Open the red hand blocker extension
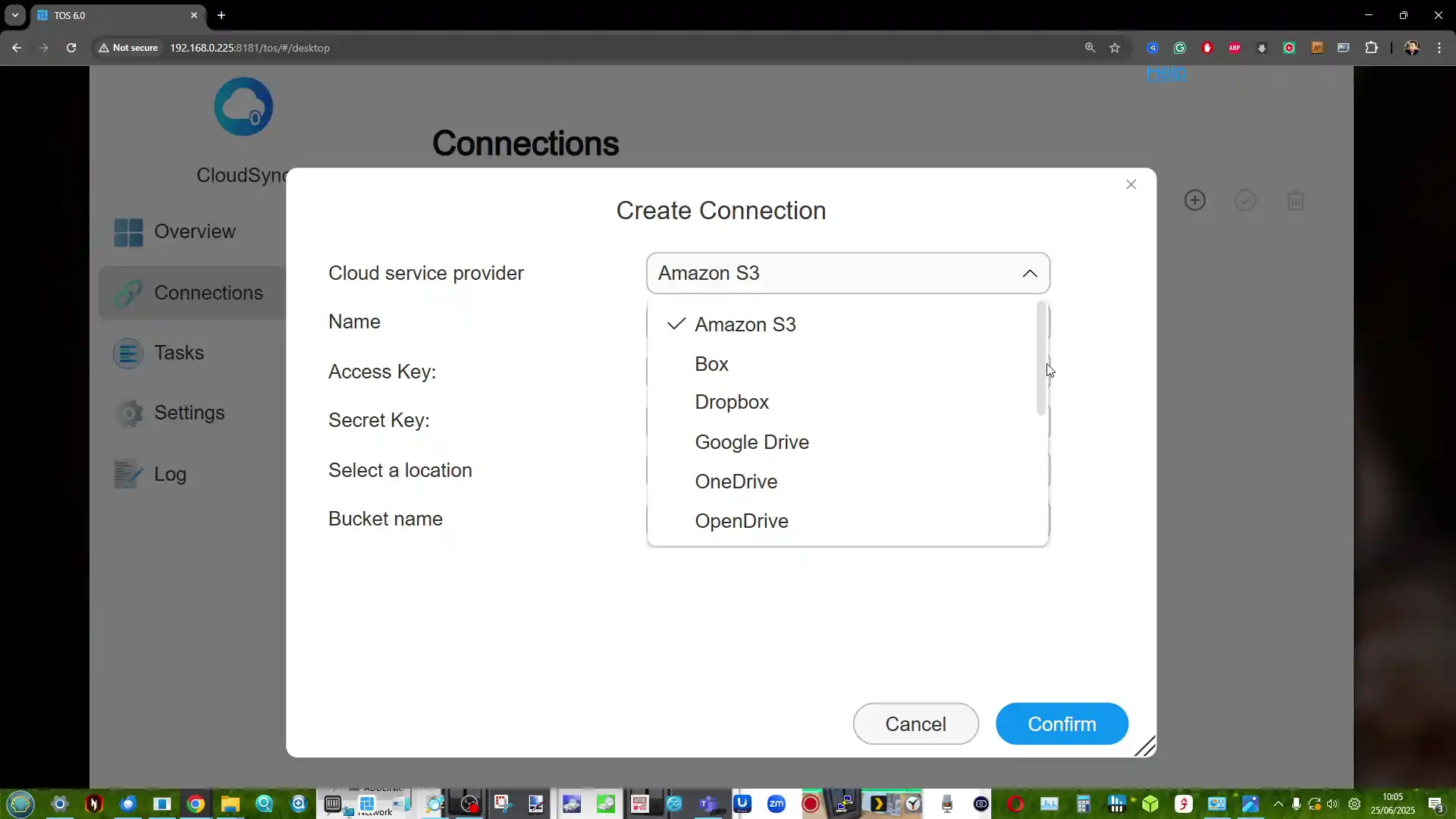 pyautogui.click(x=1207, y=48)
